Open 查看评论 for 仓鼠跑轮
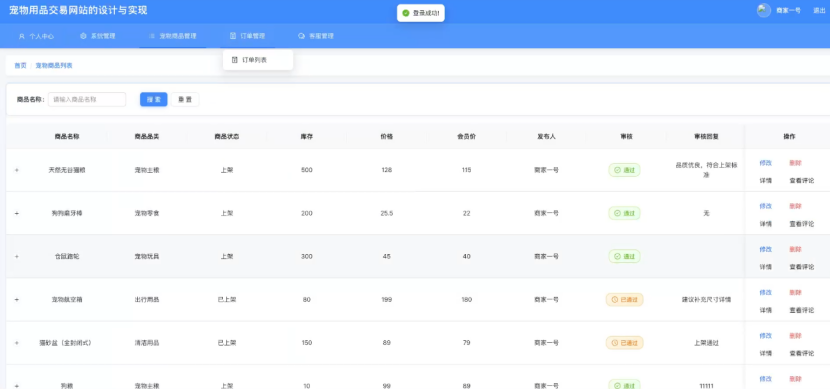 tap(801, 267)
